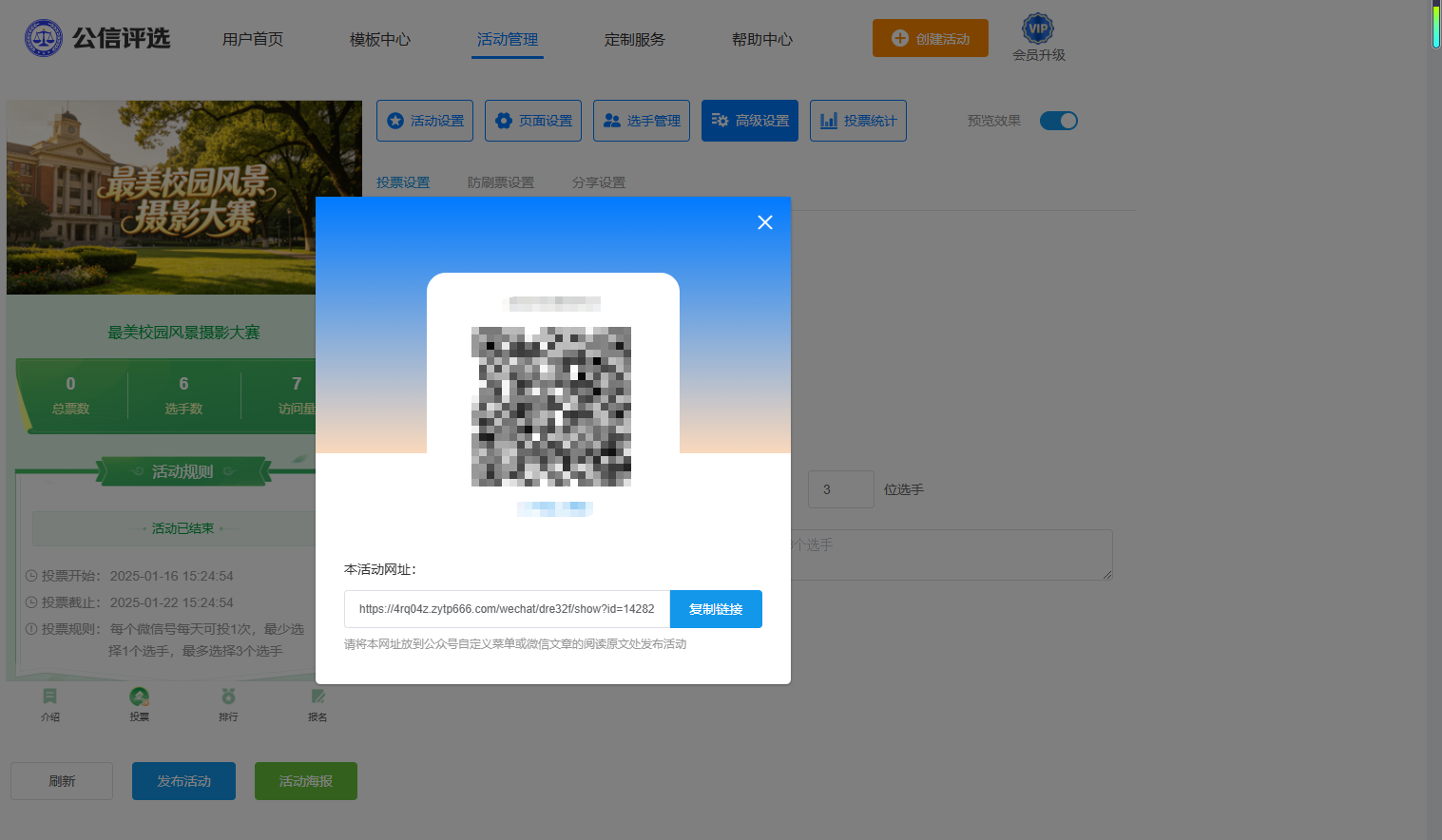
Task: Select the 报名 icon in the preview footer
Action: [317, 697]
